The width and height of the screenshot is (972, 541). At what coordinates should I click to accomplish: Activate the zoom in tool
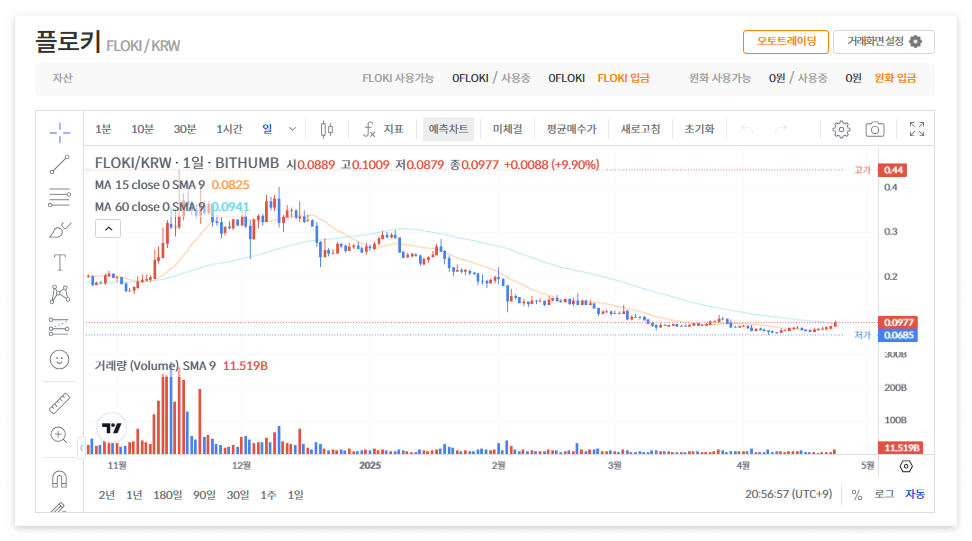(60, 435)
